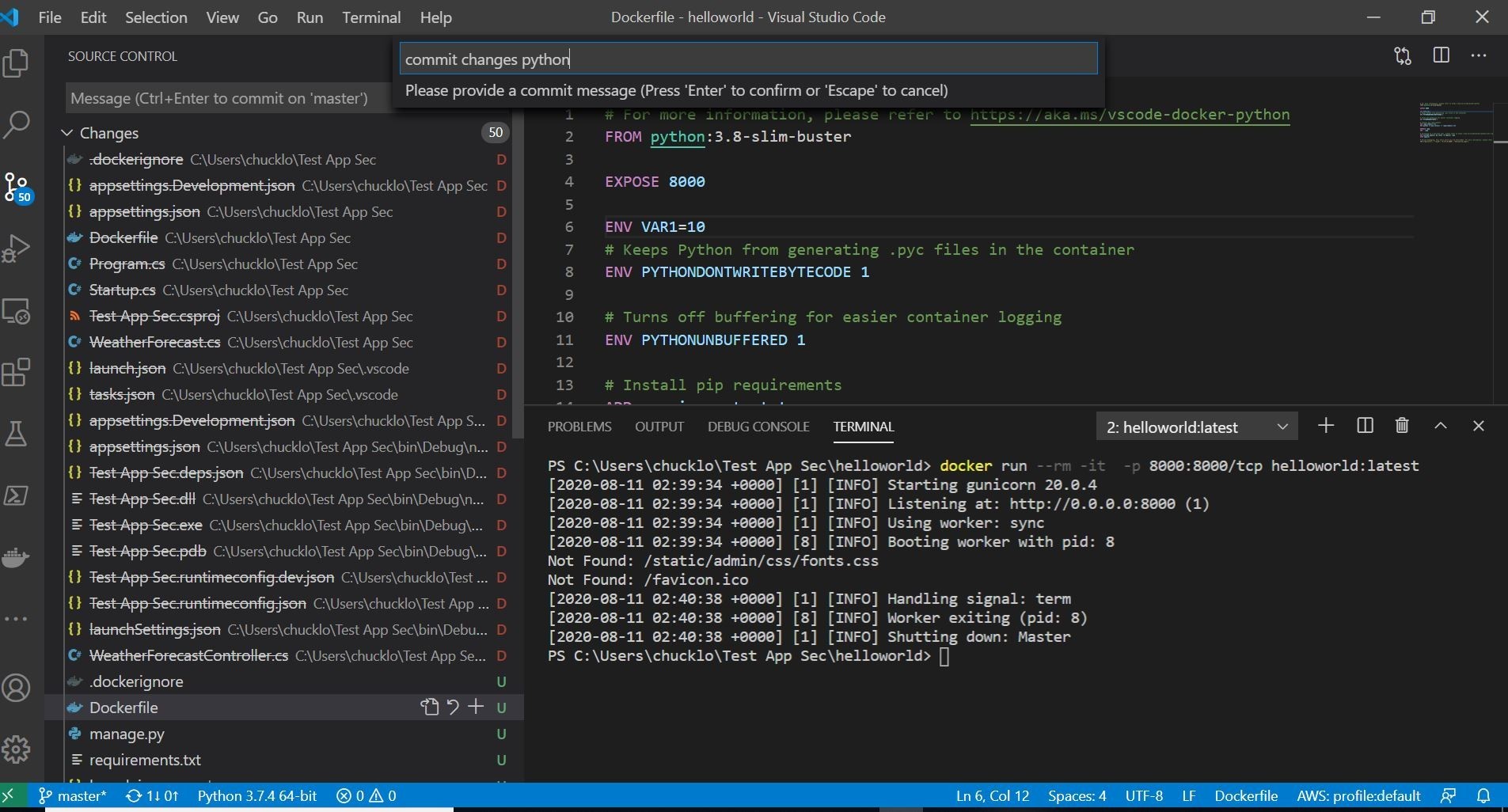Open editor More Actions ellipsis

[1479, 55]
